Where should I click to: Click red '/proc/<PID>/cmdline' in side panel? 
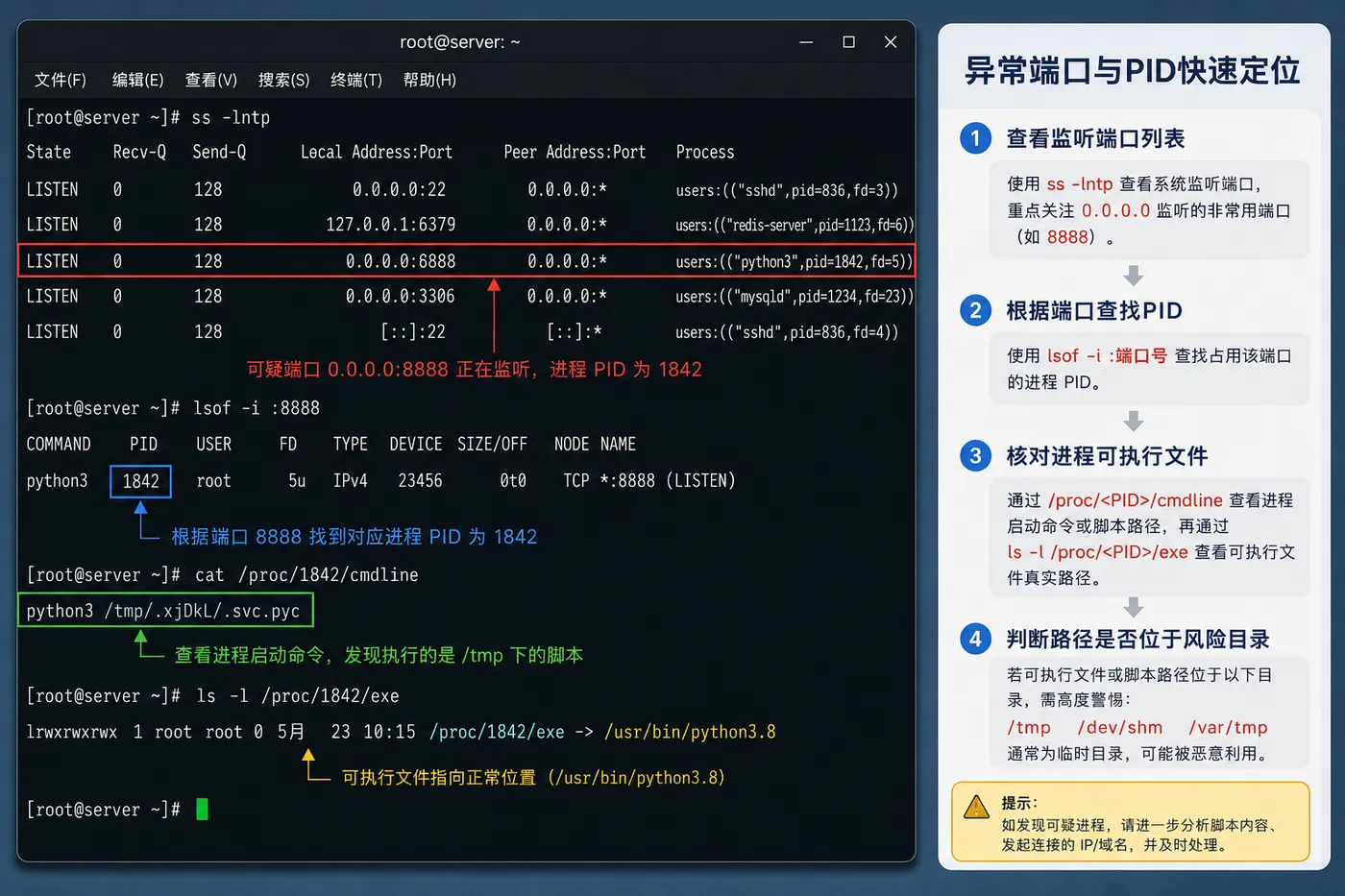[x=1136, y=500]
